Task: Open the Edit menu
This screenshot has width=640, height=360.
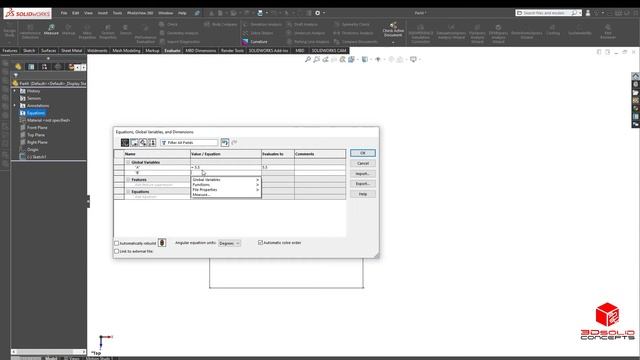Action: 76,13
